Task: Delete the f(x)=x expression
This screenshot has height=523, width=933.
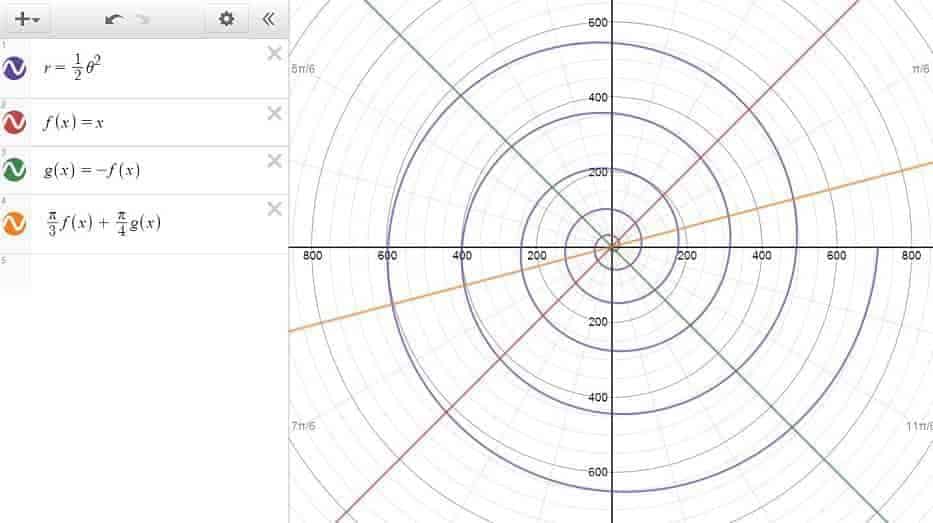Action: tap(274, 113)
